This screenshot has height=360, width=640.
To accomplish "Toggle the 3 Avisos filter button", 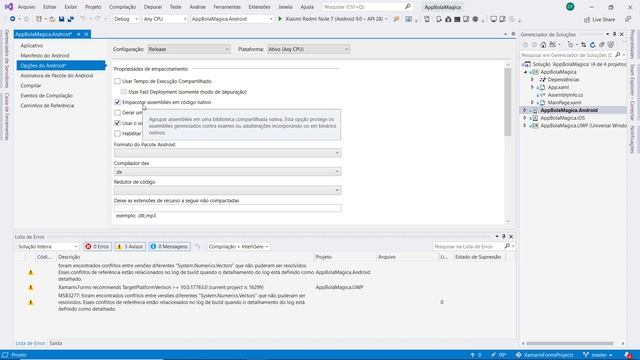I will pyautogui.click(x=130, y=247).
